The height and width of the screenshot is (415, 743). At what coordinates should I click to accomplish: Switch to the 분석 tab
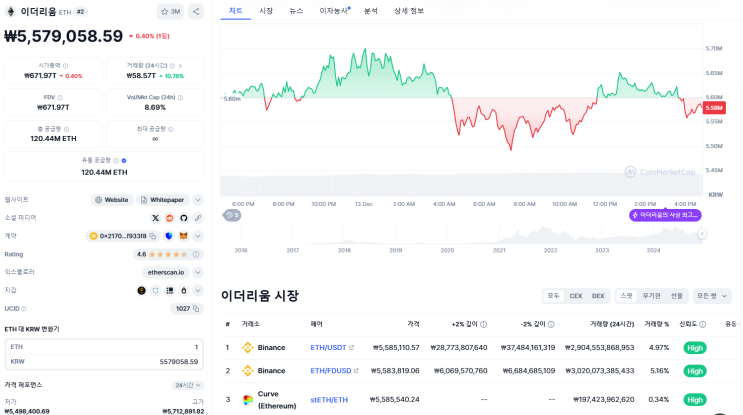[x=371, y=11]
